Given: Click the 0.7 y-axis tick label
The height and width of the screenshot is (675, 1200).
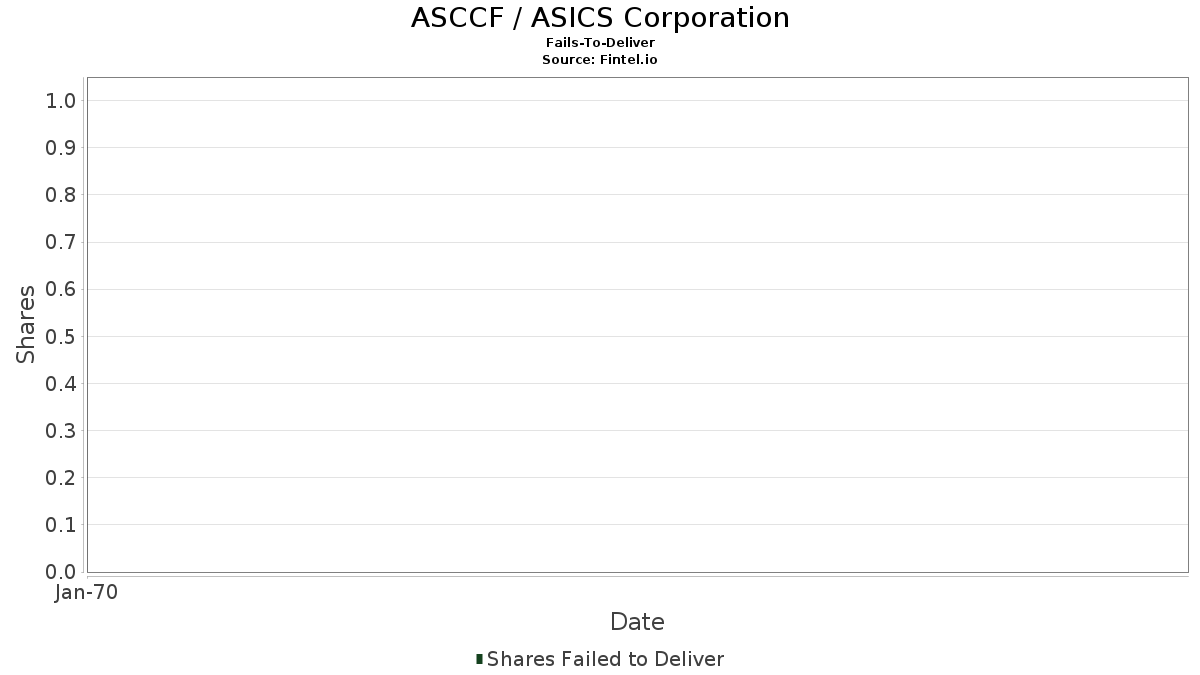Looking at the screenshot, I should coord(61,242).
